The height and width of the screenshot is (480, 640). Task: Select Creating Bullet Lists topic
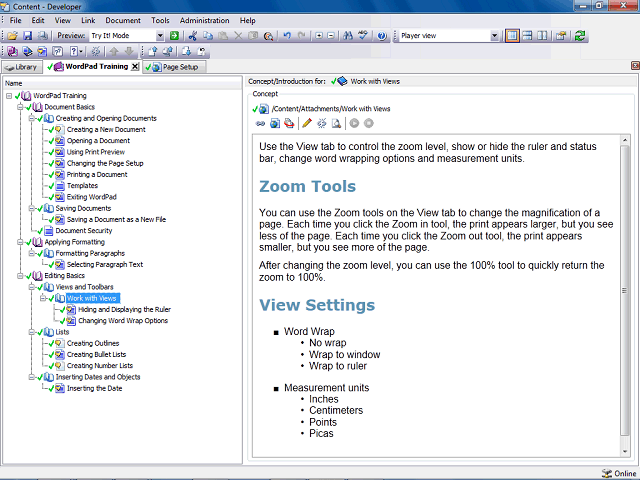(x=96, y=355)
